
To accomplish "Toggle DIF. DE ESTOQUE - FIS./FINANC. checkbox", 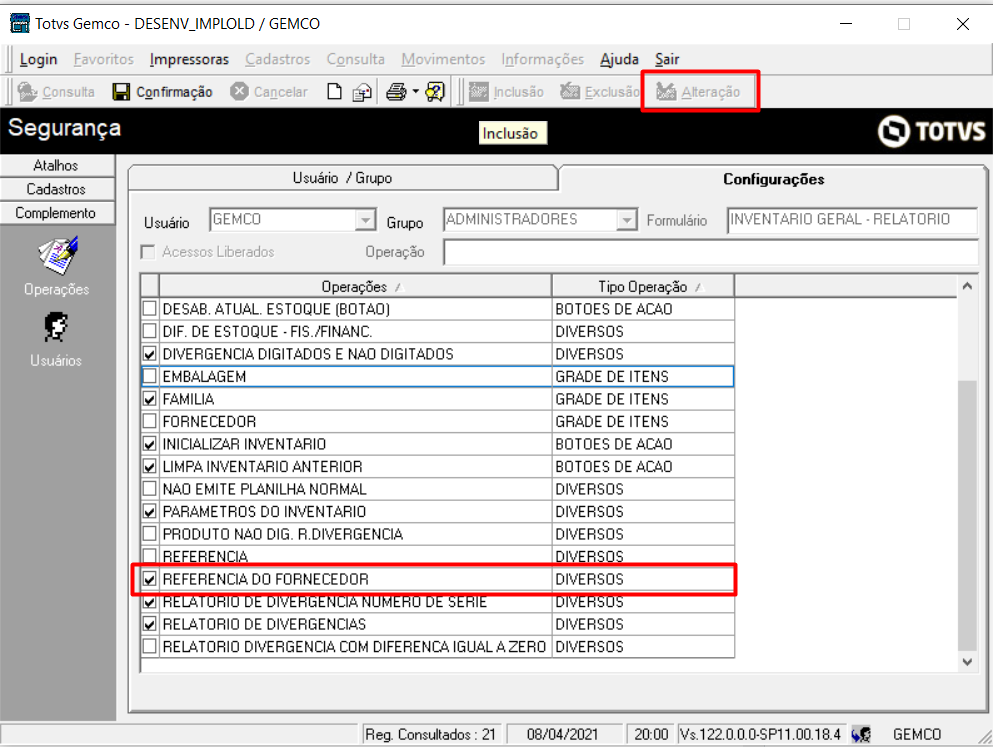I will (x=149, y=331).
